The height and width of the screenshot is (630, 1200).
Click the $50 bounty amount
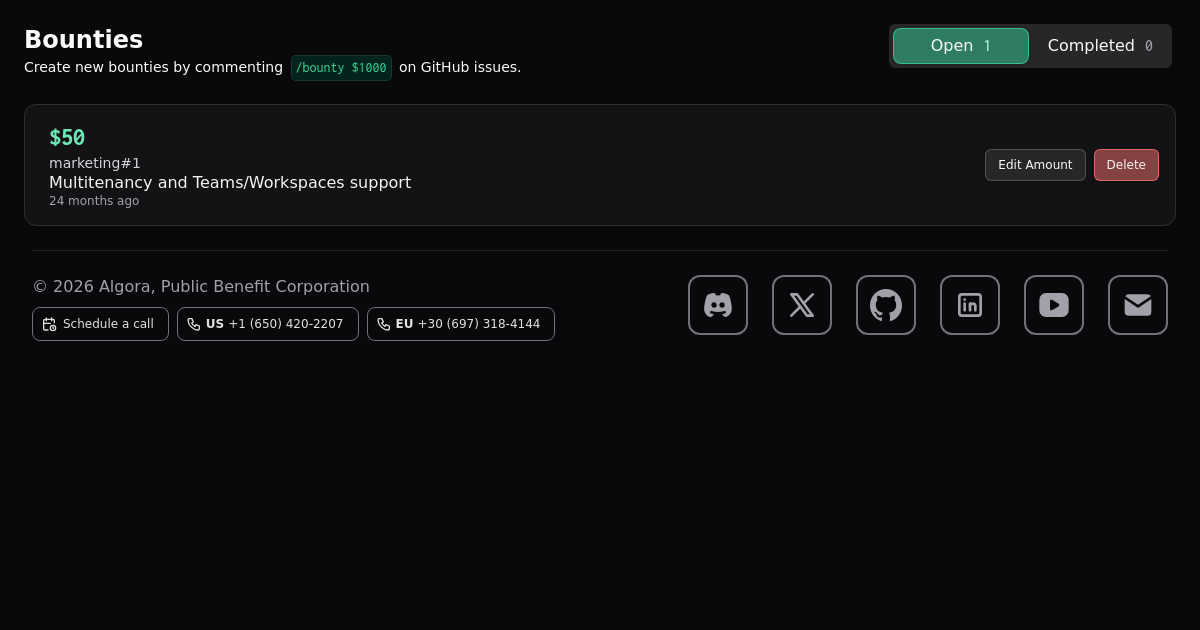click(x=67, y=138)
